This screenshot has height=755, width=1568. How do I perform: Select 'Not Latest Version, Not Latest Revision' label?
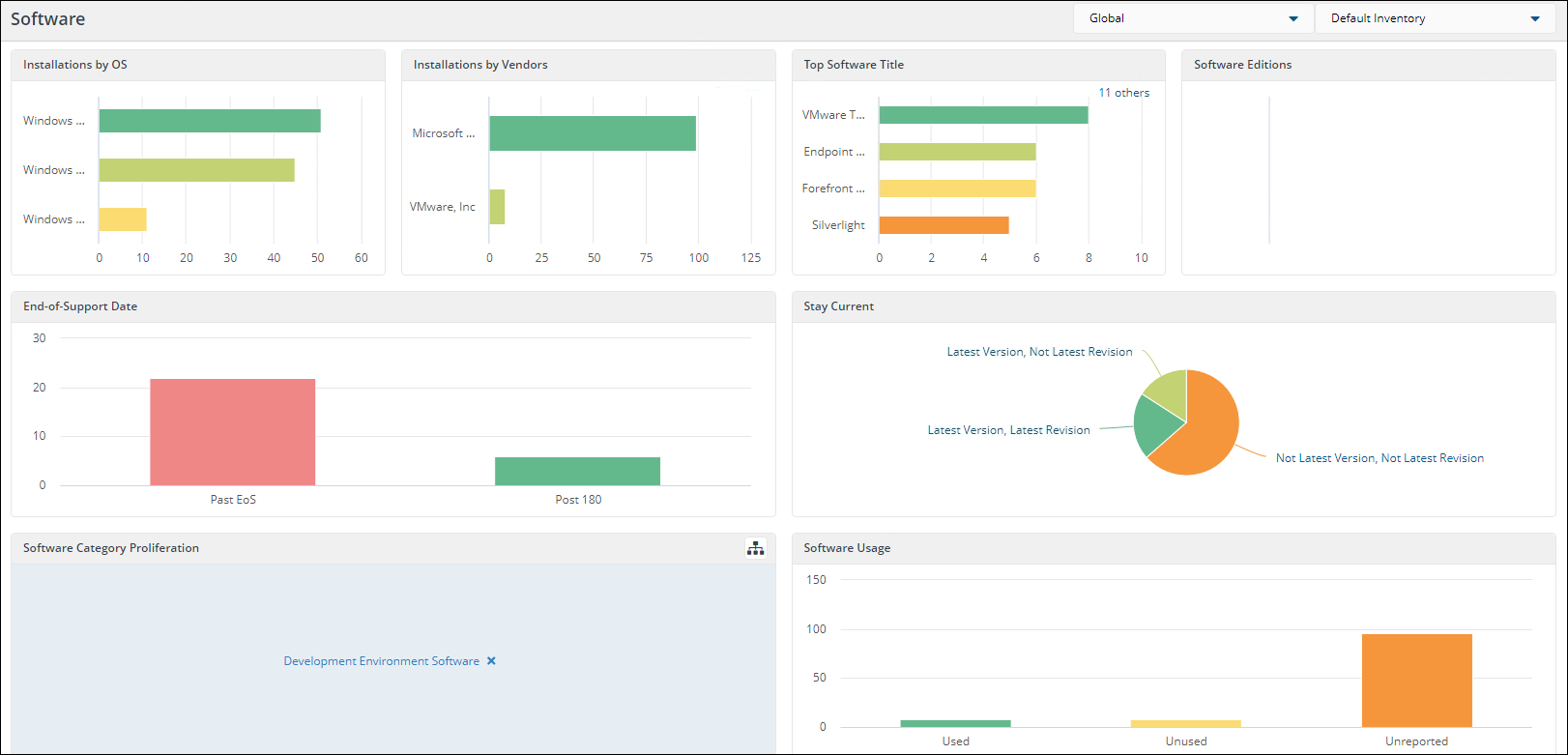tap(1379, 458)
